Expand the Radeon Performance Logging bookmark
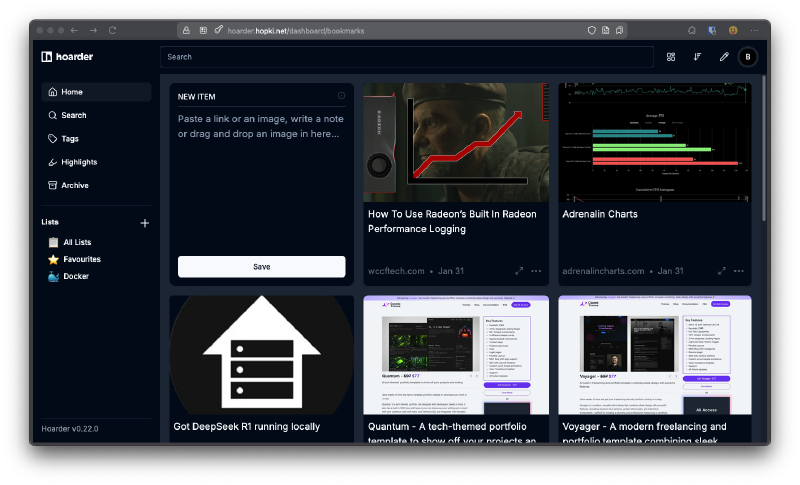The width and height of the screenshot is (800, 485). (519, 271)
